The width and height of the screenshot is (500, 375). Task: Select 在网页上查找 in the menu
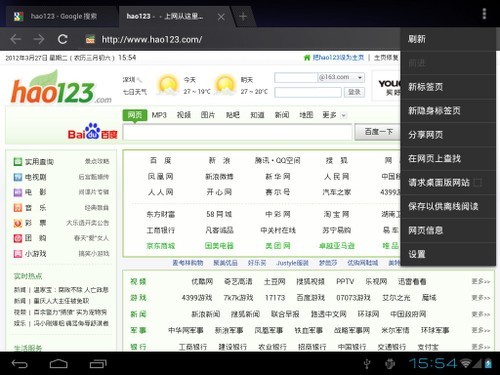pos(448,158)
